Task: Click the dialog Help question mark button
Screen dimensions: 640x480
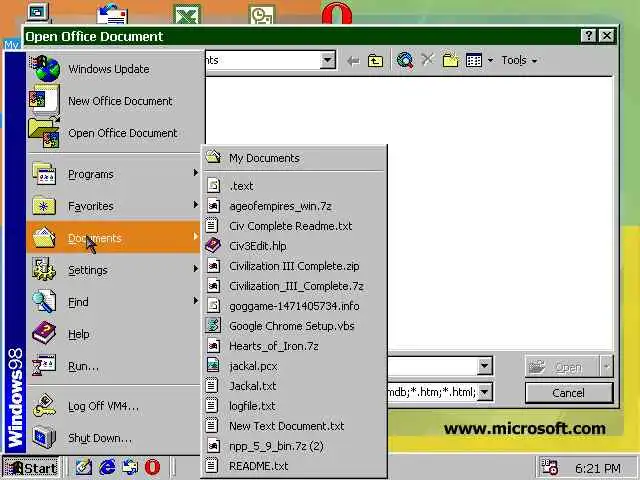Action: click(588, 36)
